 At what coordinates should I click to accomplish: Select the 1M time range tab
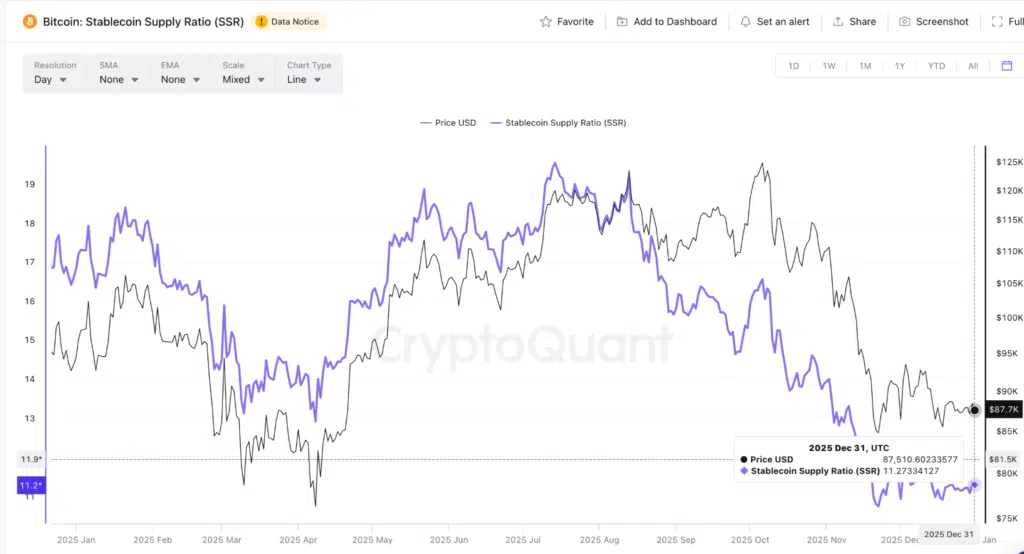coord(865,66)
